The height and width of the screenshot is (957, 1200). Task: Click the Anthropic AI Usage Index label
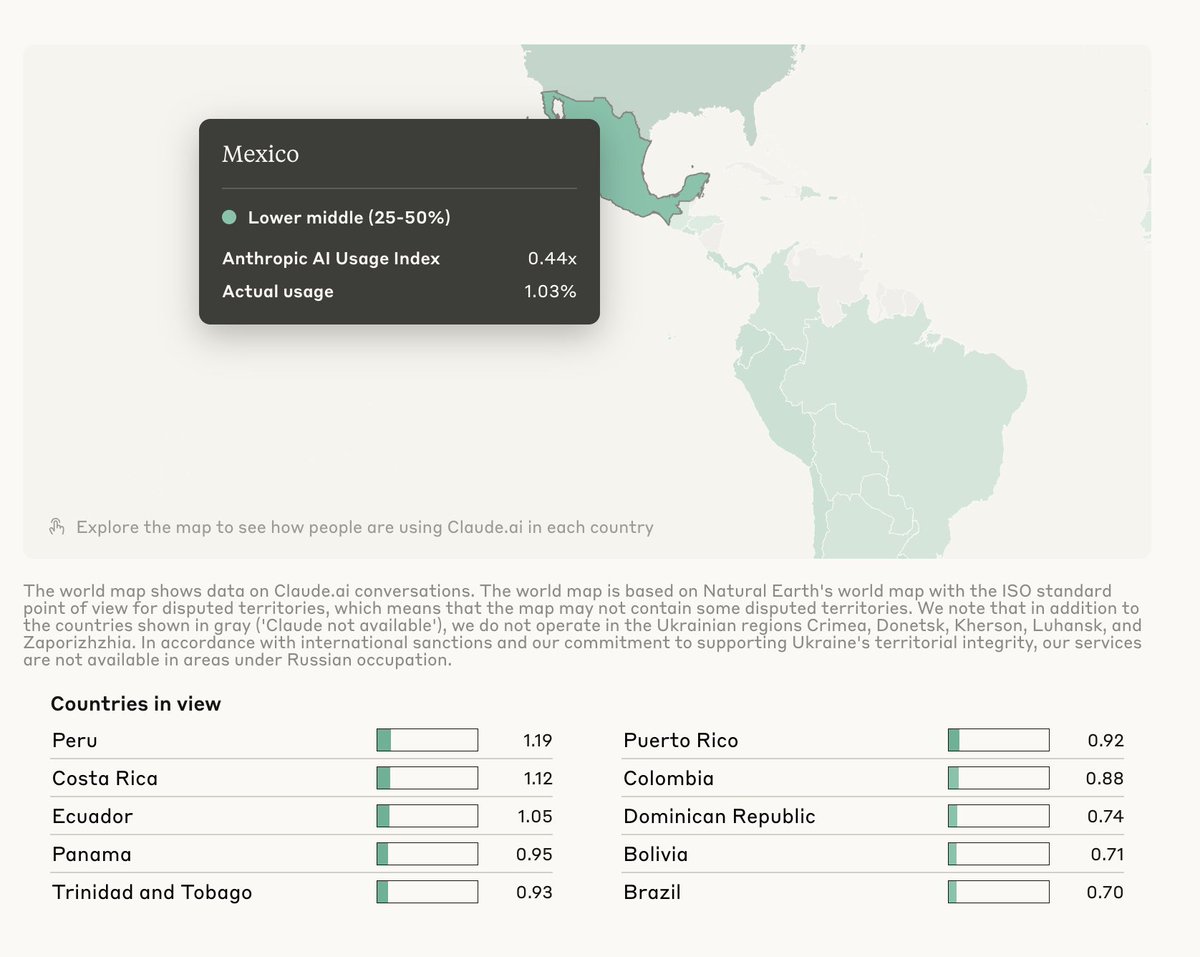pyautogui.click(x=331, y=258)
